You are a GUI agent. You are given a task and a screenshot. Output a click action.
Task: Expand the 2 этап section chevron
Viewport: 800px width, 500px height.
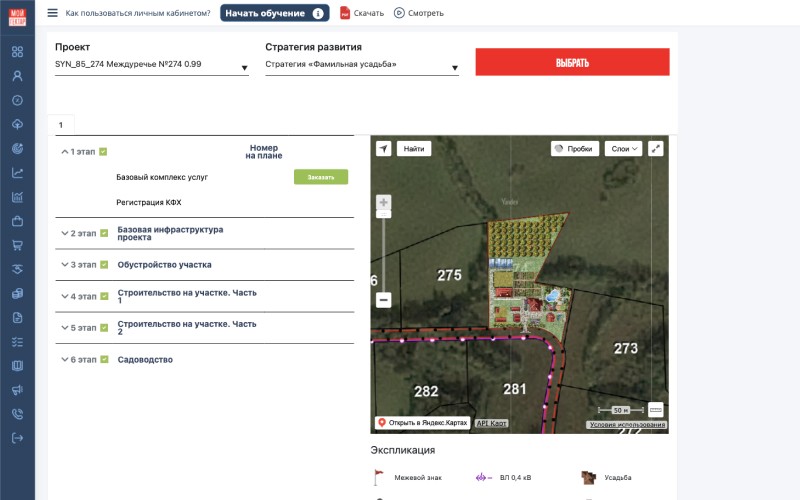click(x=64, y=234)
